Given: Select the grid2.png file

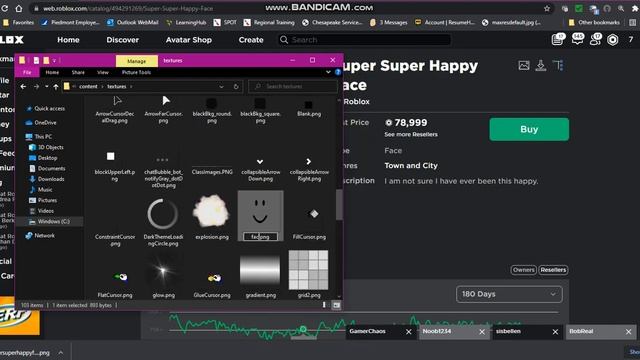Looking at the screenshot, I should point(309,274).
